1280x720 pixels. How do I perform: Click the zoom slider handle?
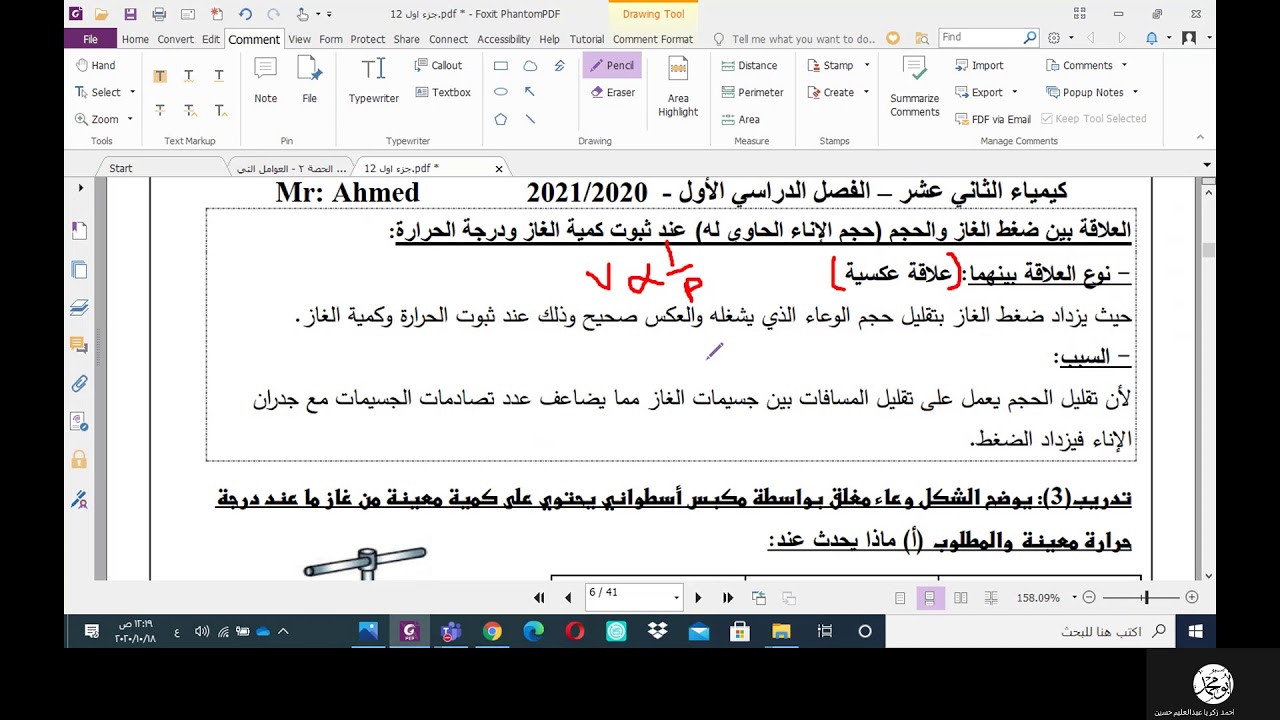(x=1146, y=597)
